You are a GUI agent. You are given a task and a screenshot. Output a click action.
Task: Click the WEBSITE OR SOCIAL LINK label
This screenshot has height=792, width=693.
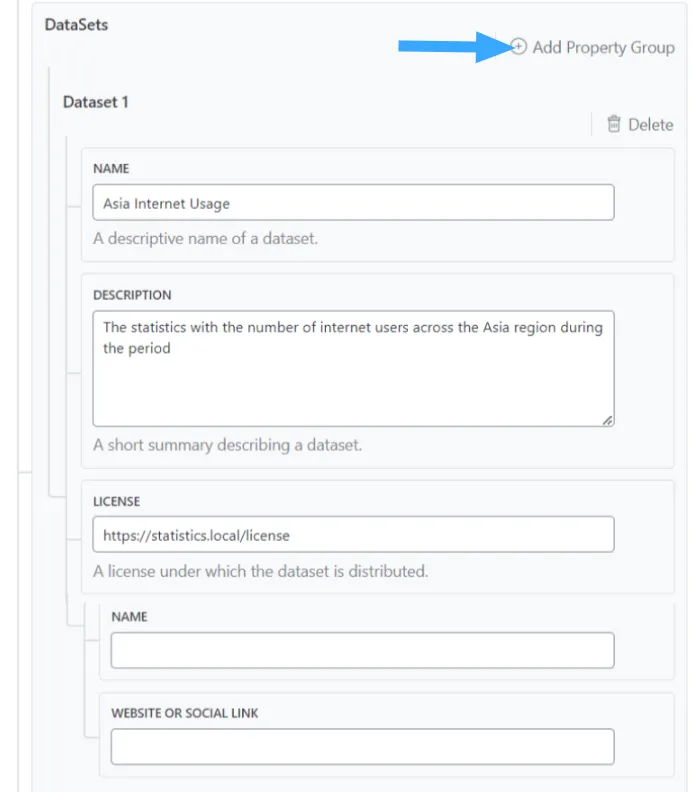click(x=185, y=713)
